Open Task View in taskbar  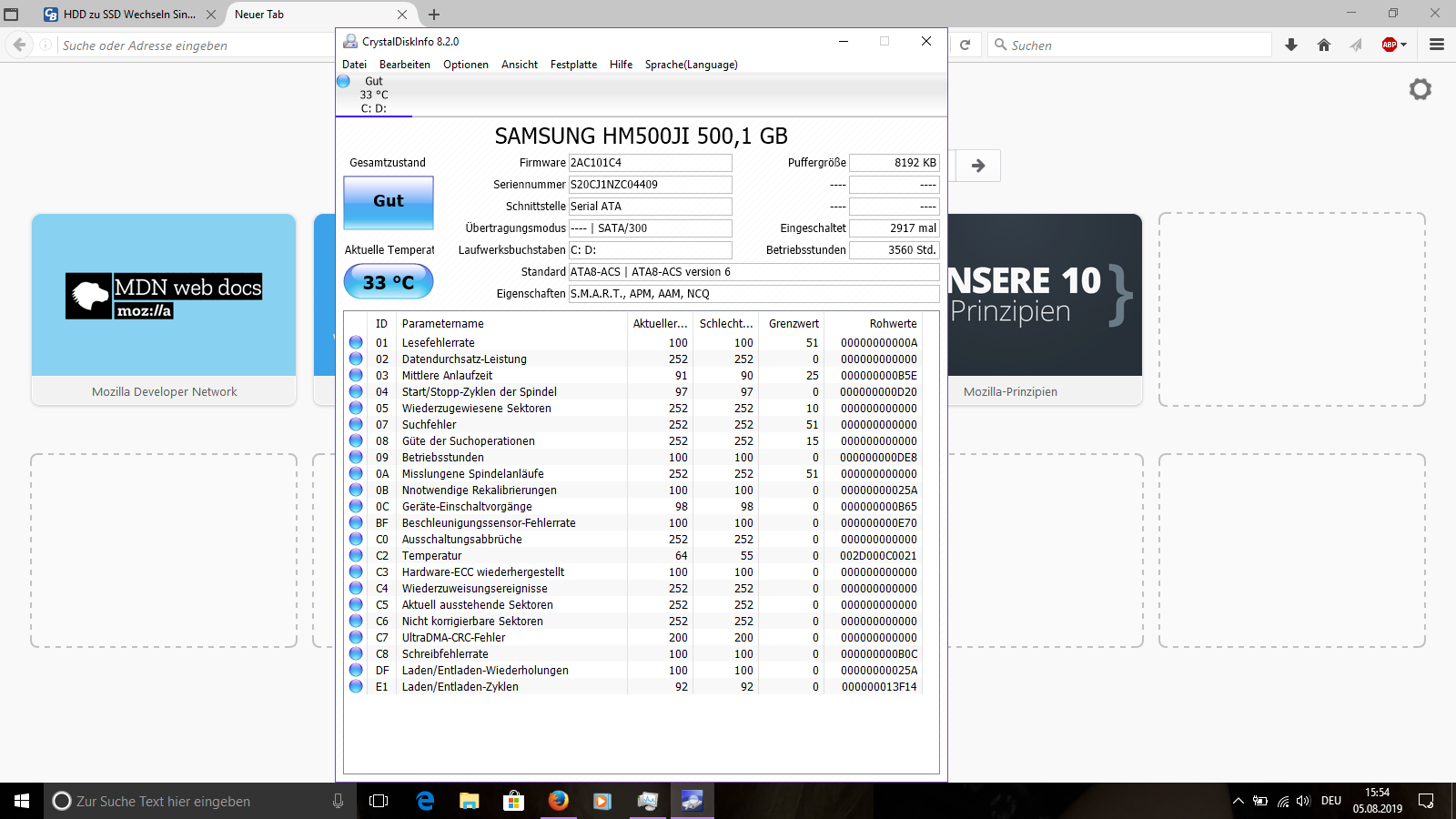click(x=379, y=801)
